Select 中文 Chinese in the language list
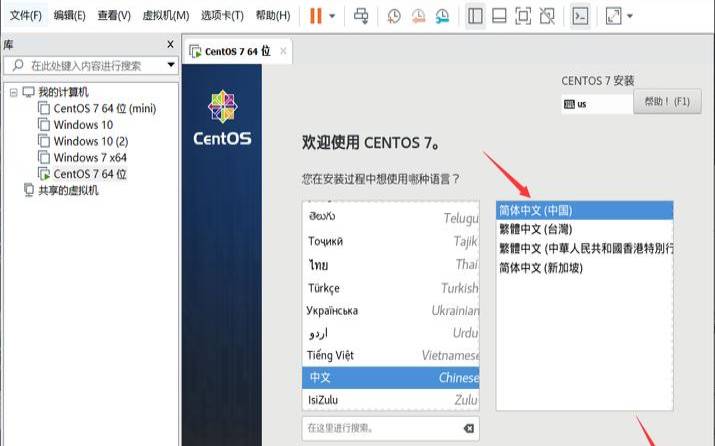Viewport: 715px width, 446px height. pos(390,378)
